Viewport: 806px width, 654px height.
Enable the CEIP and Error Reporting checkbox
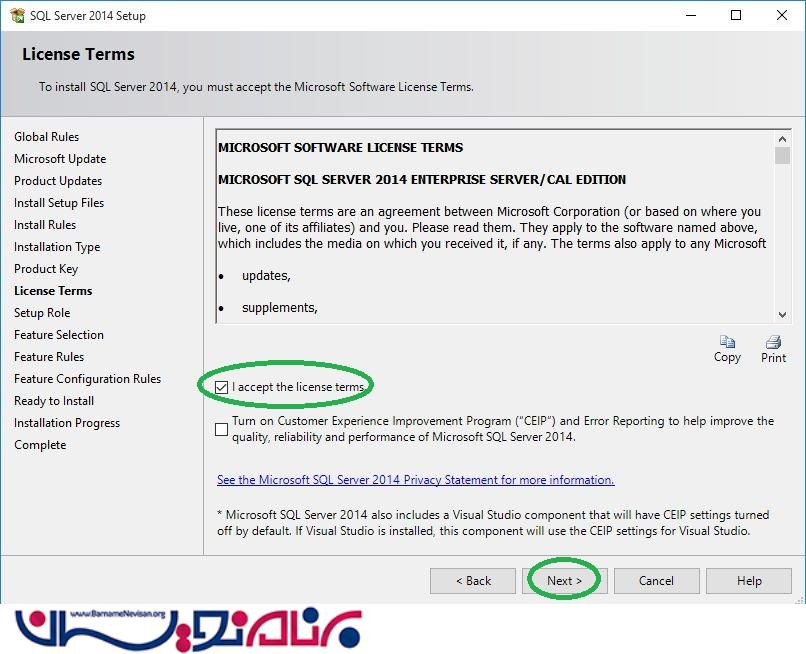pyautogui.click(x=222, y=429)
